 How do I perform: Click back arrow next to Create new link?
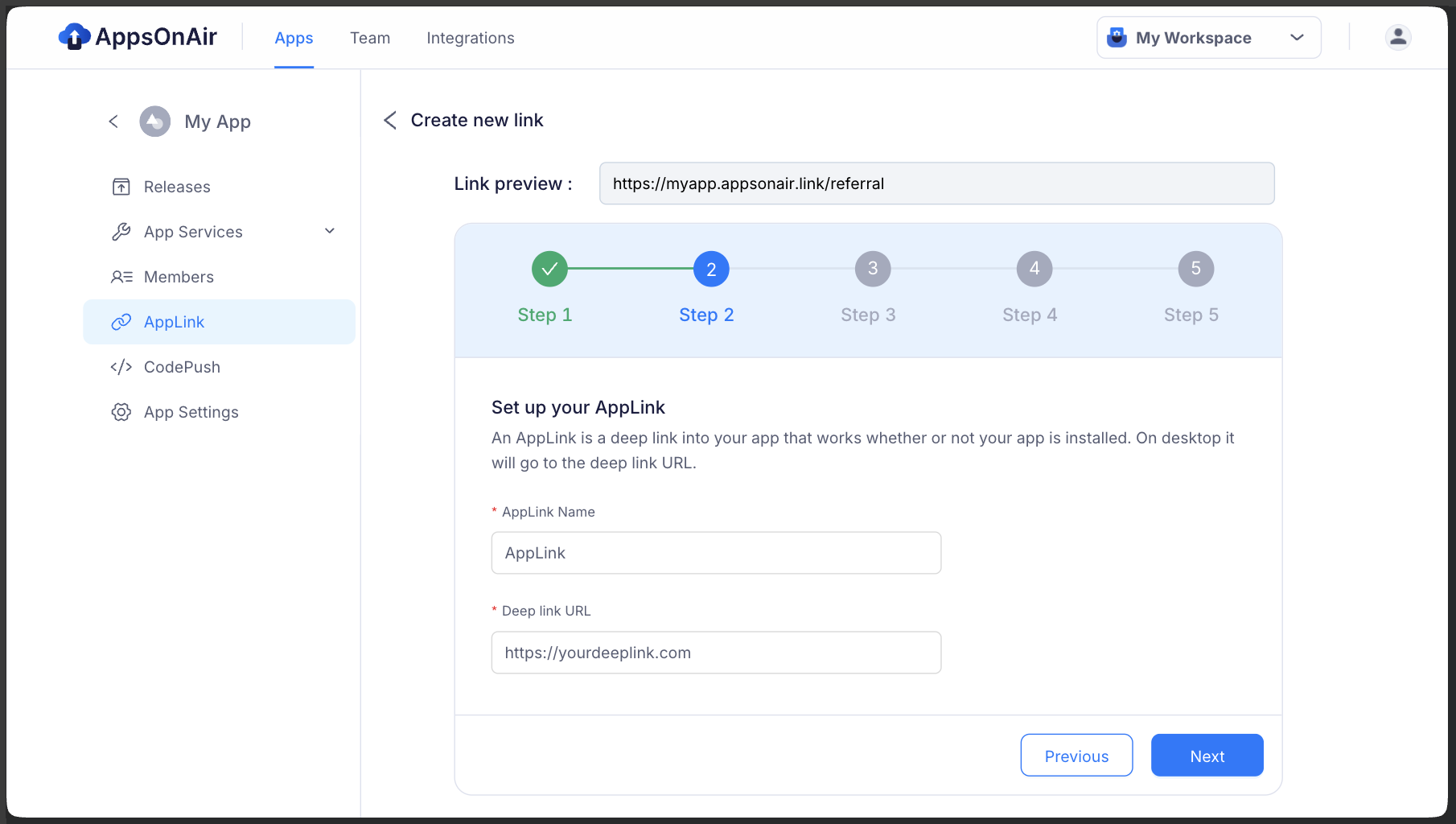(390, 120)
